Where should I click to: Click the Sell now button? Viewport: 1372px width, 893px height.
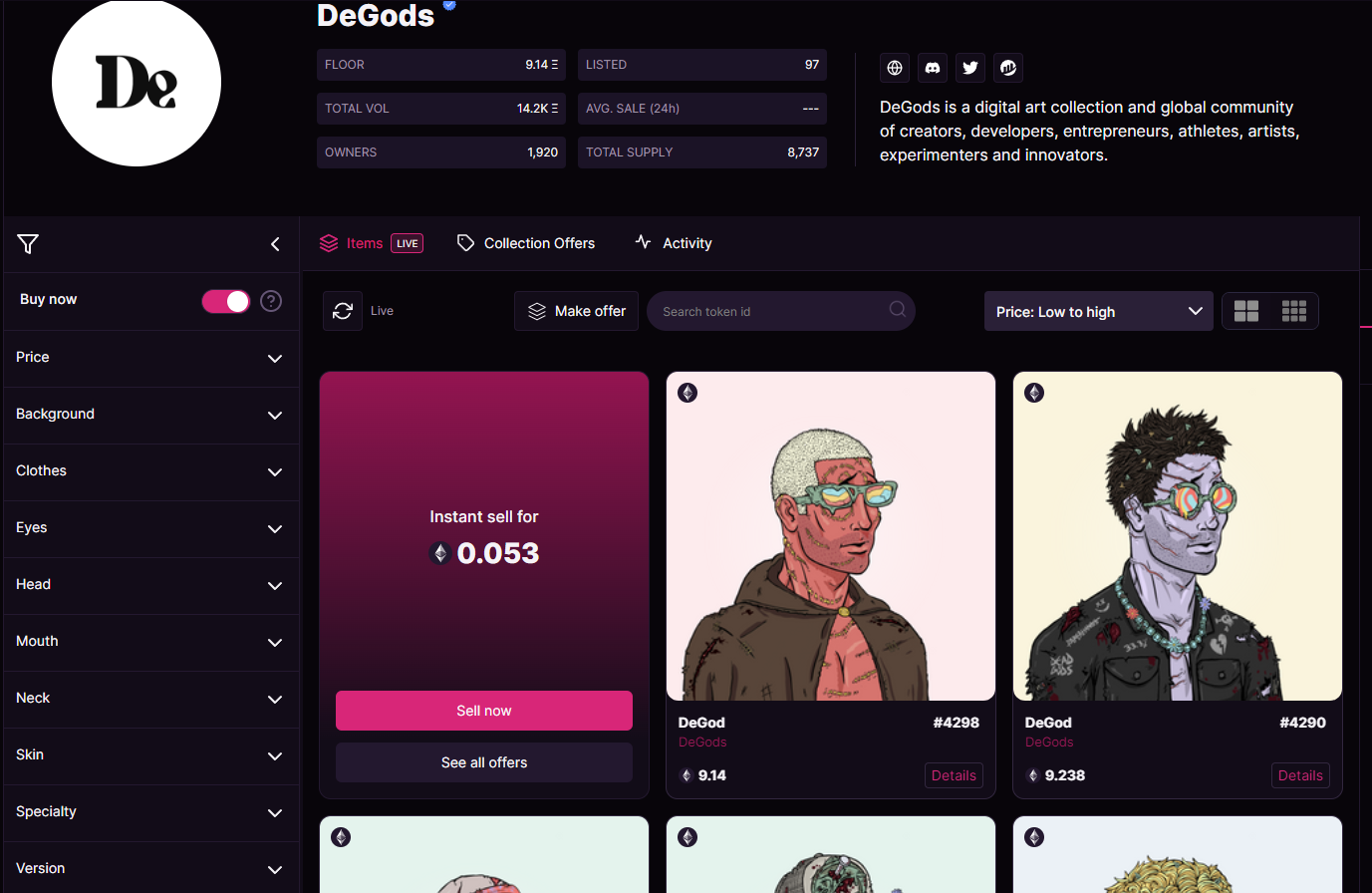(x=484, y=711)
